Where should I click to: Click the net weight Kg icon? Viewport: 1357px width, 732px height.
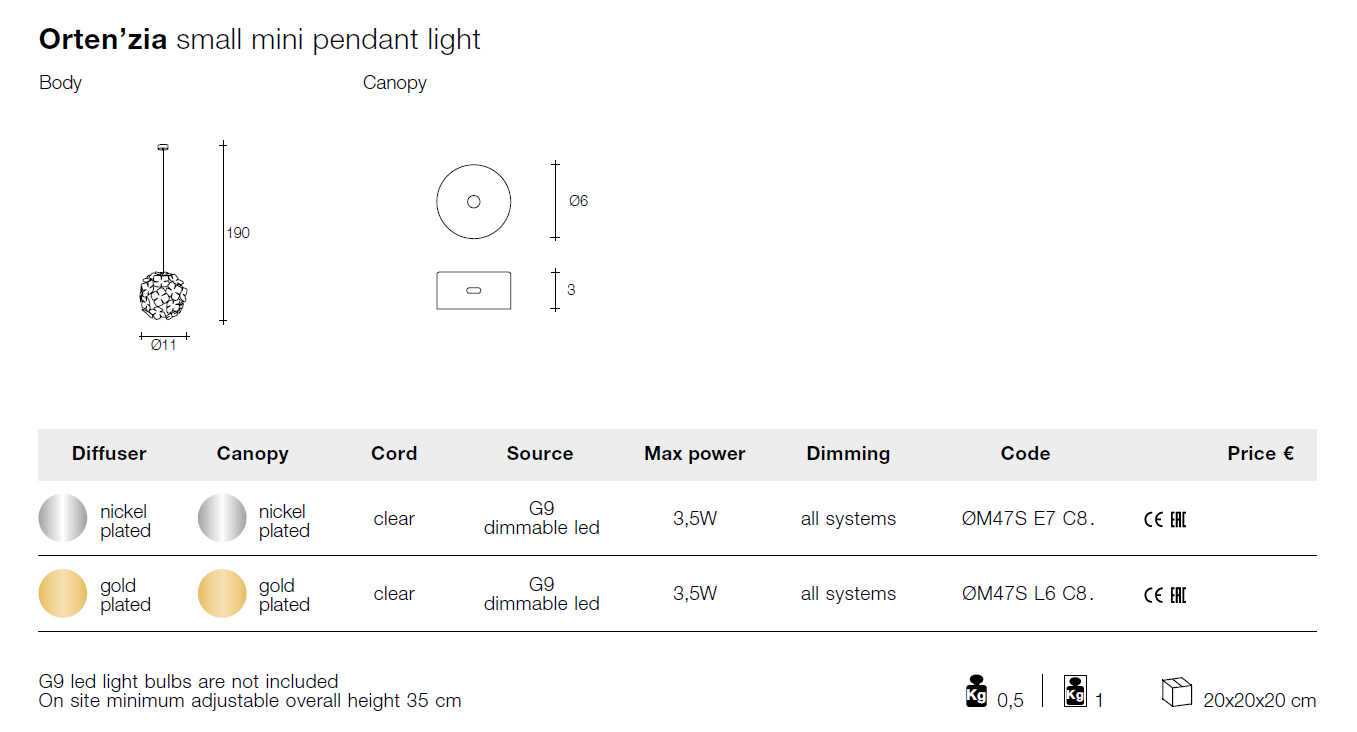(976, 691)
